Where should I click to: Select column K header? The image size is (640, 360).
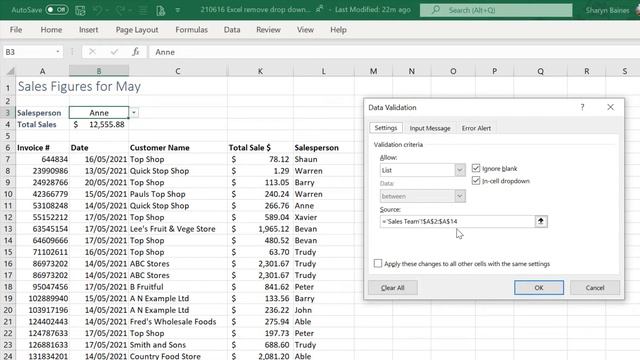(260, 71)
